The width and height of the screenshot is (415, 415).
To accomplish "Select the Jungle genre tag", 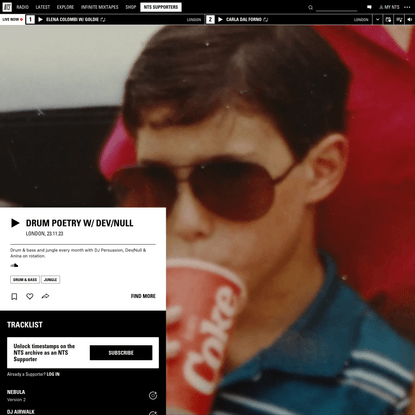I will (51, 280).
